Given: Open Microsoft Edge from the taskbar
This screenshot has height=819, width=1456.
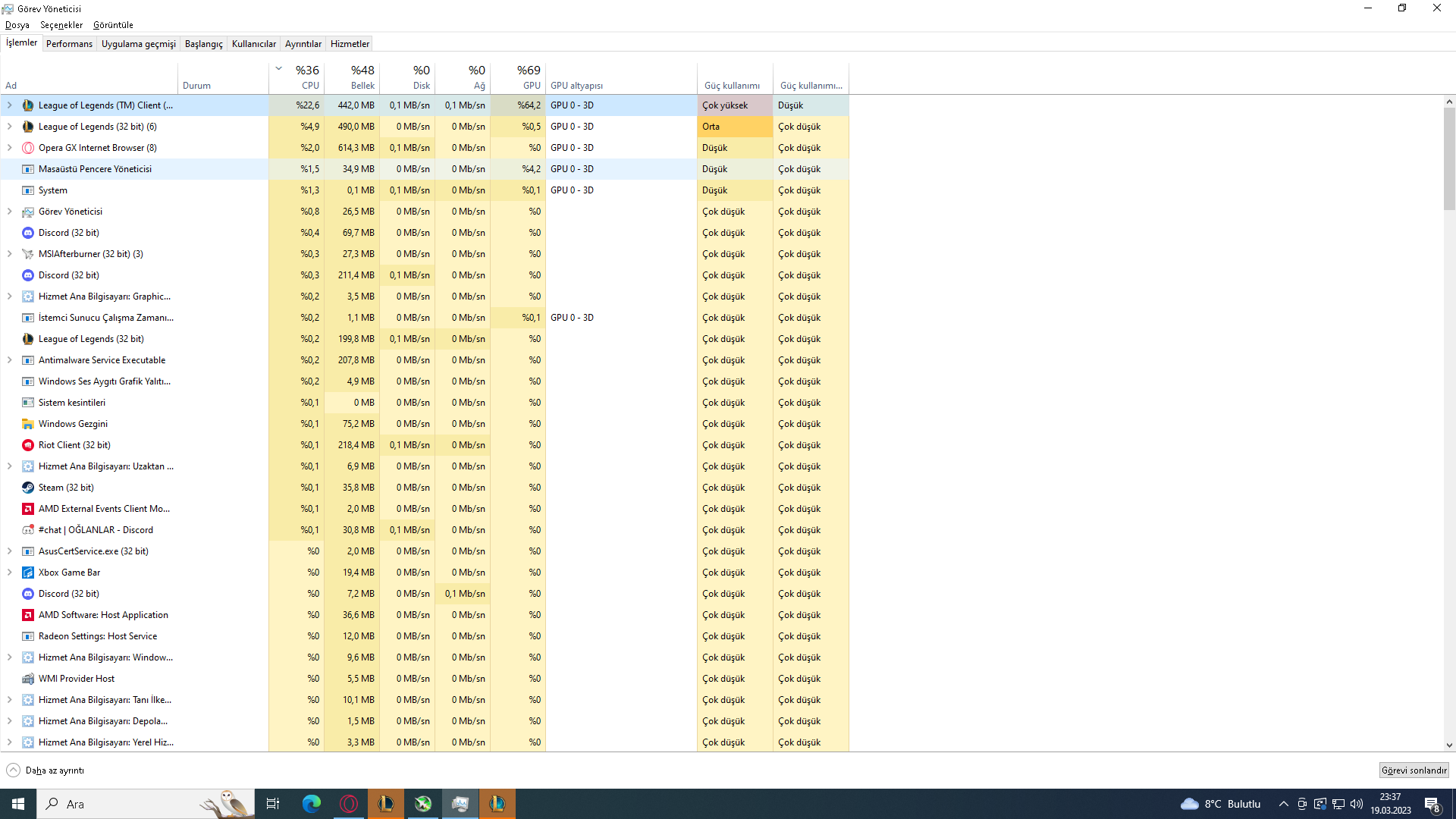Looking at the screenshot, I should coord(312,804).
